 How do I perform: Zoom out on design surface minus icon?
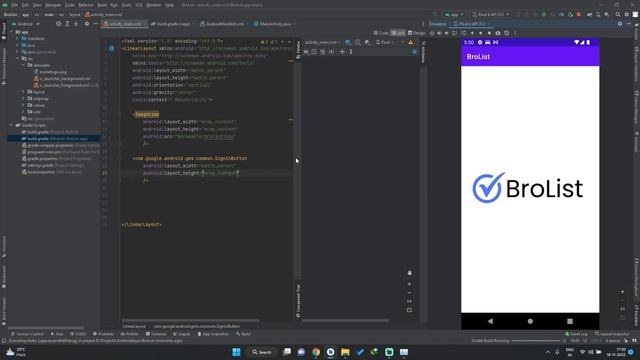pyautogui.click(x=409, y=293)
